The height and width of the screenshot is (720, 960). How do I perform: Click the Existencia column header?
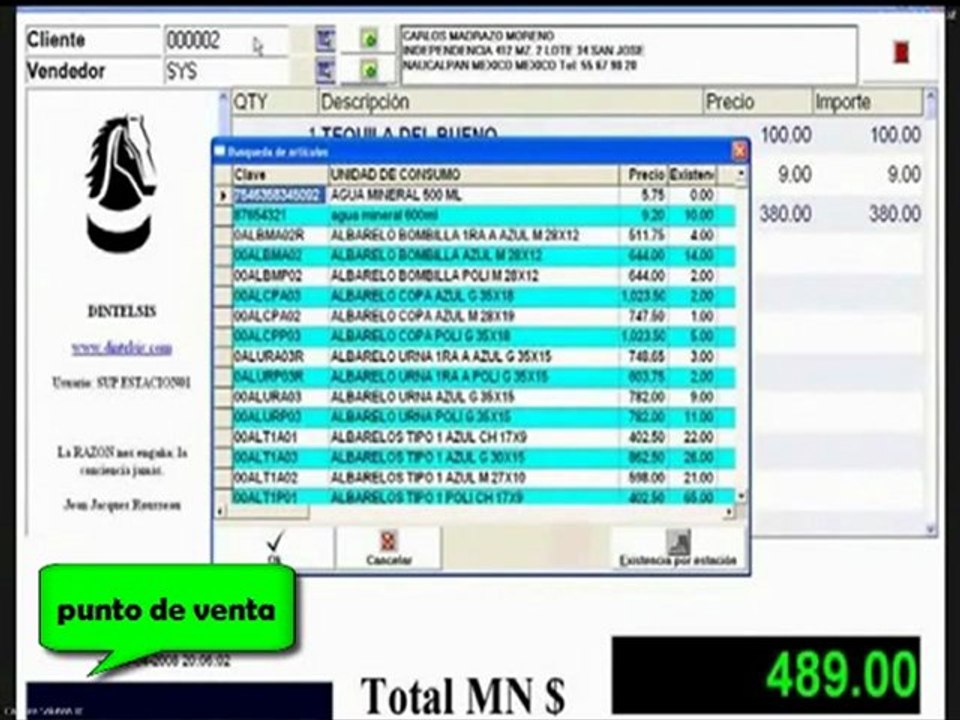[692, 175]
